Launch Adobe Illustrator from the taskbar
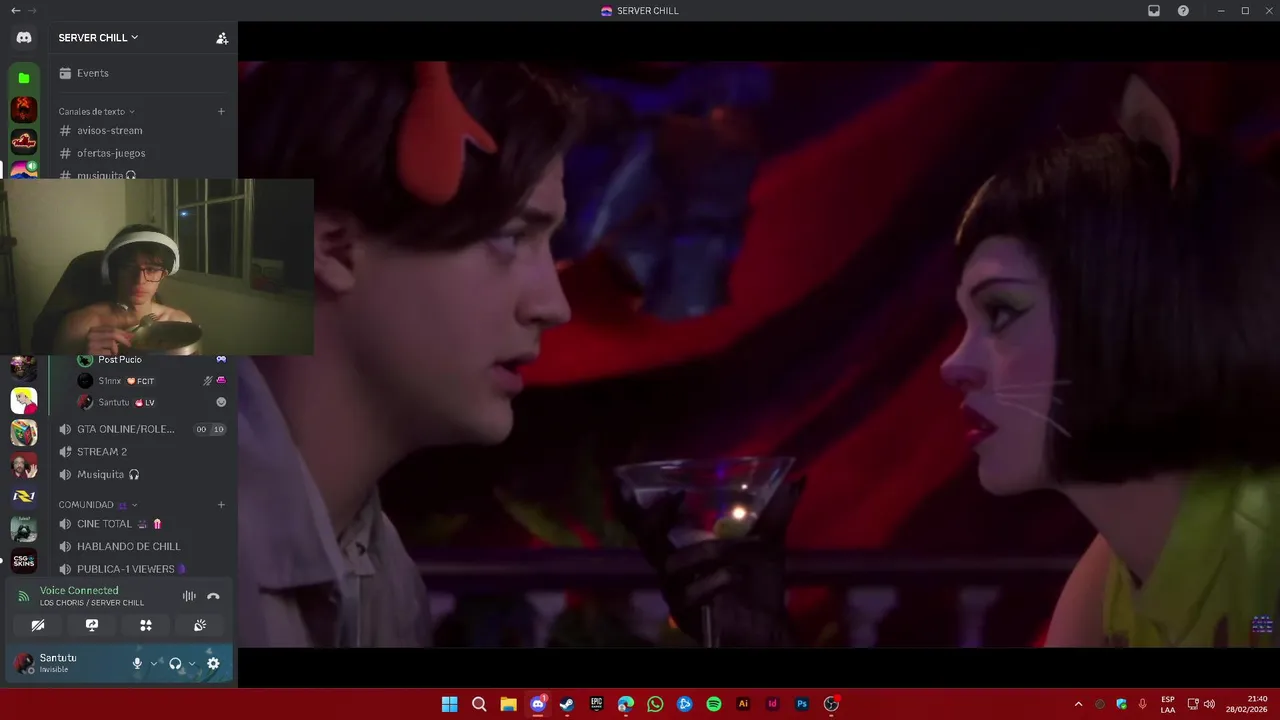 (743, 704)
